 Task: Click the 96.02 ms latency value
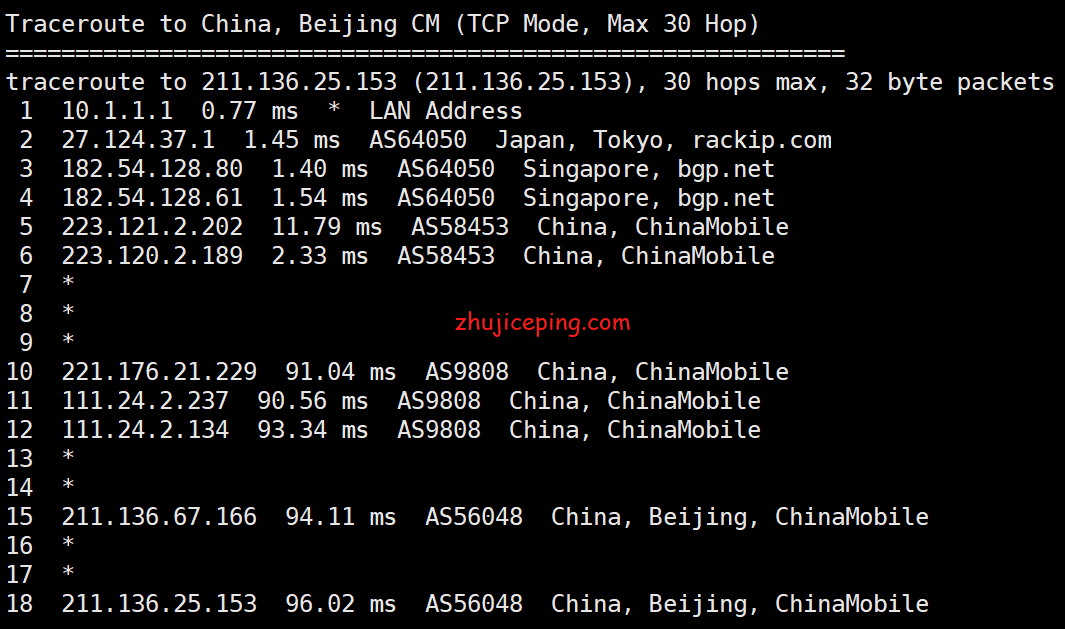click(340, 604)
